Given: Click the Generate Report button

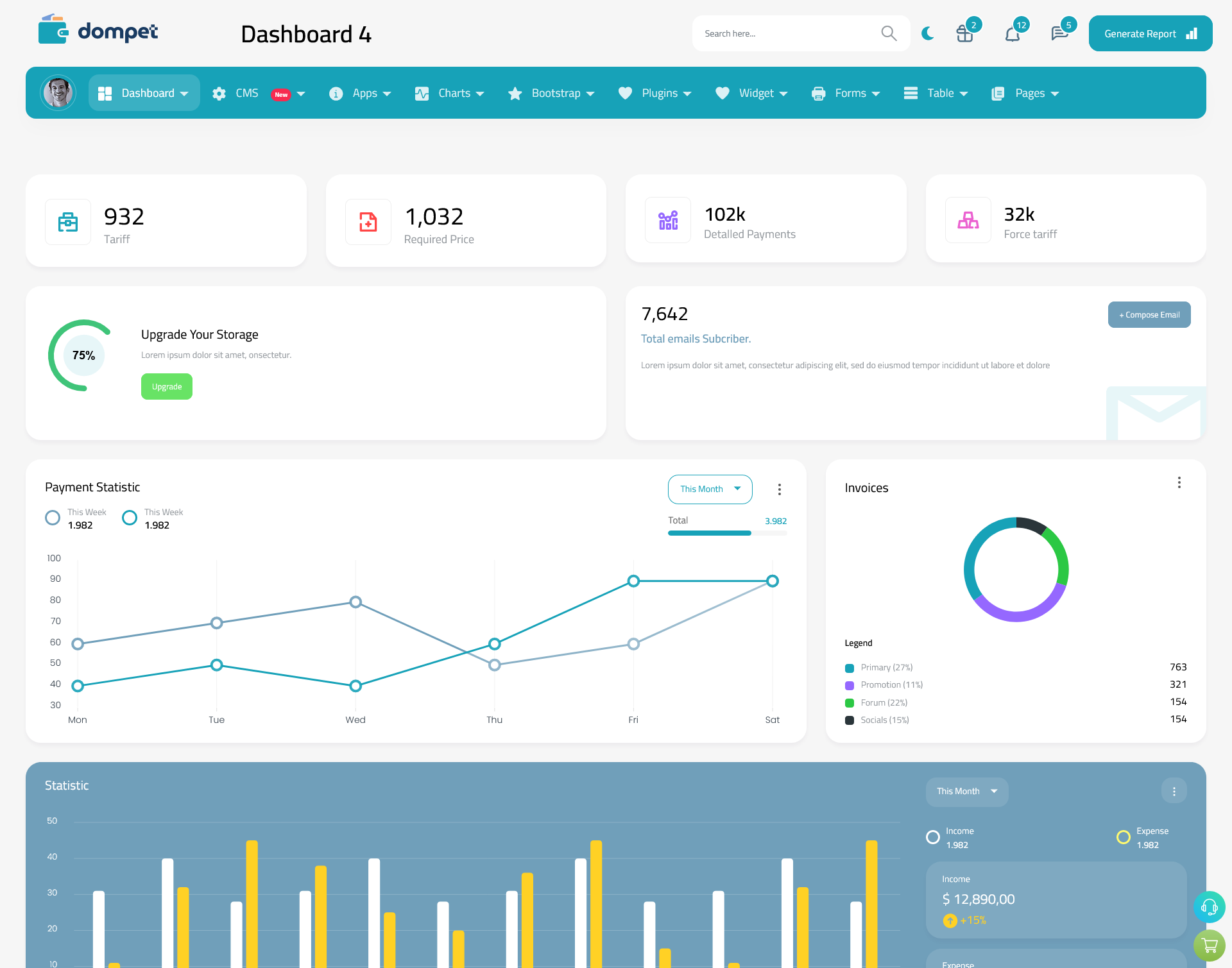Looking at the screenshot, I should pyautogui.click(x=1150, y=33).
